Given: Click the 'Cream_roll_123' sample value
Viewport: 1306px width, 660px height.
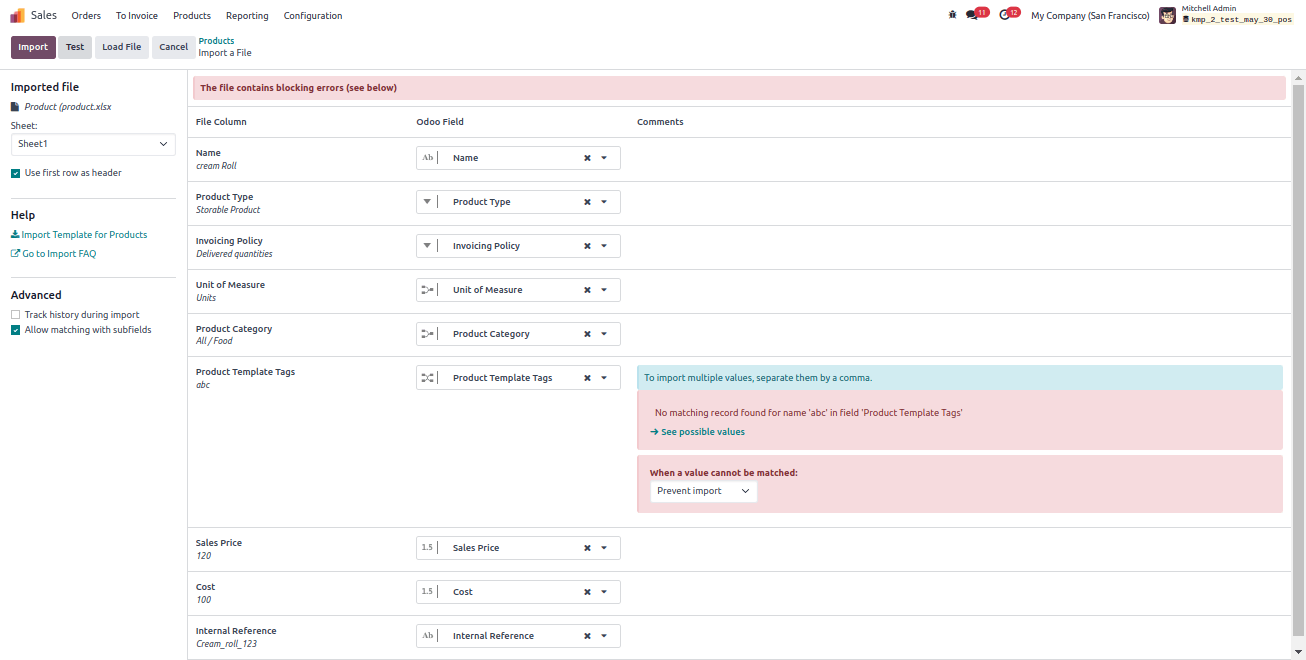Looking at the screenshot, I should point(226,644).
